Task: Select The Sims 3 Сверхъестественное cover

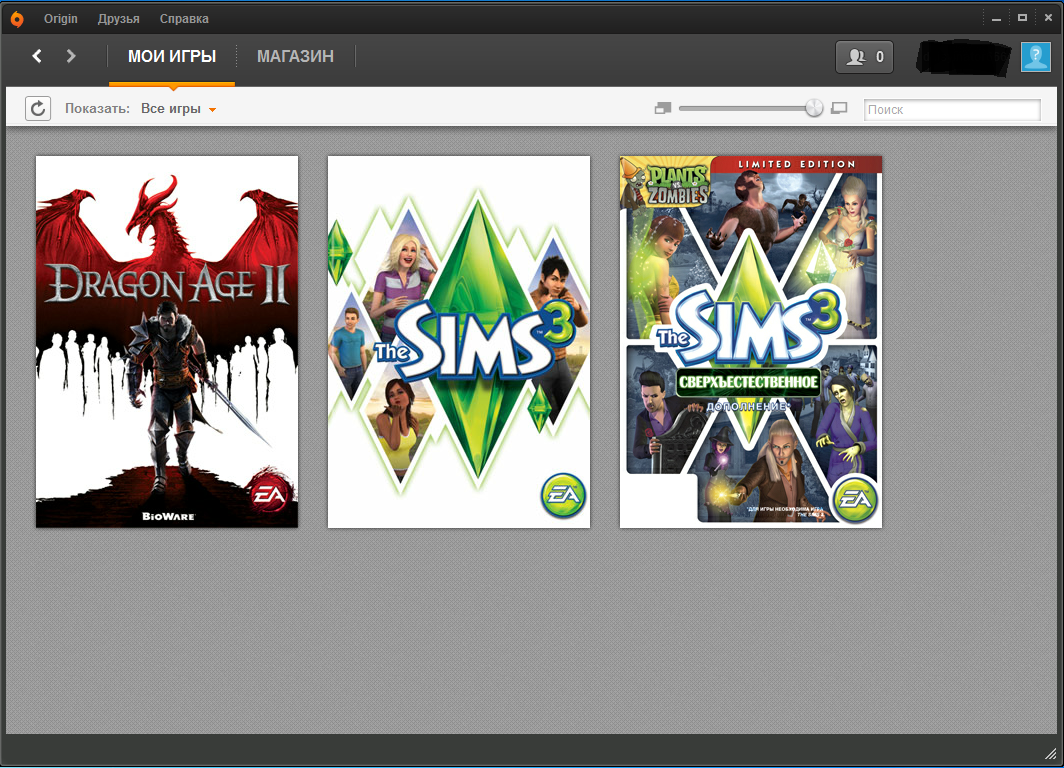Action: click(750, 342)
